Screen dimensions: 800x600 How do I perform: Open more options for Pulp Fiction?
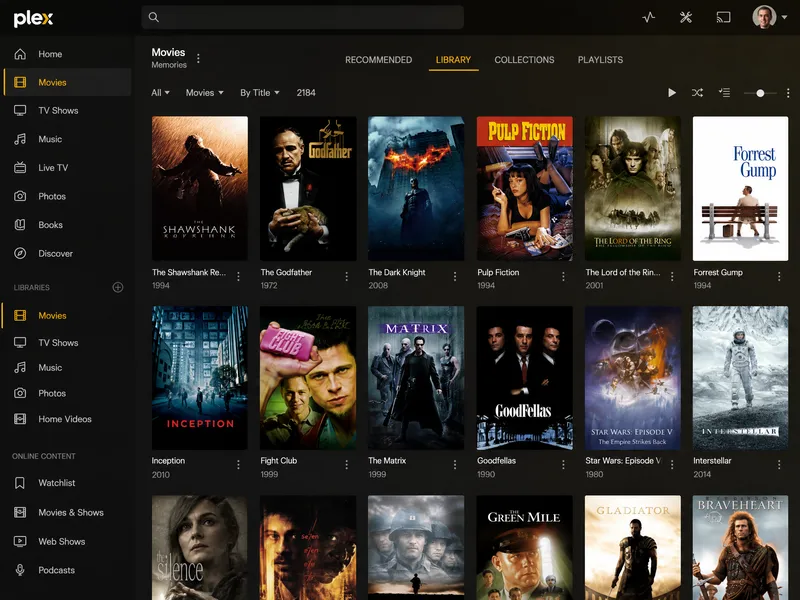563,277
